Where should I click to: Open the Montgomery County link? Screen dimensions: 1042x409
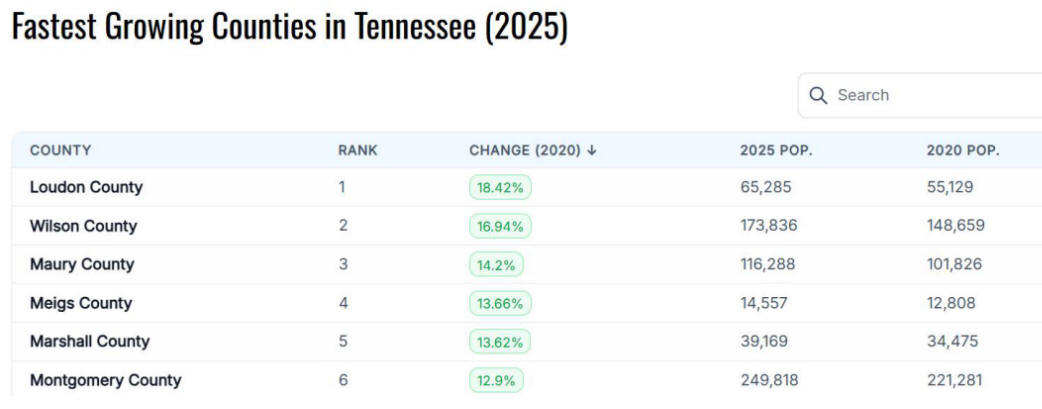tap(106, 380)
